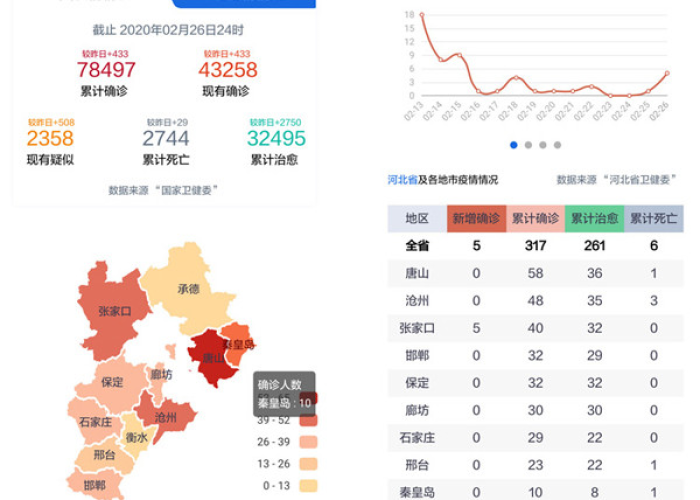Click 全省 cumulative cured value 261

594,246
